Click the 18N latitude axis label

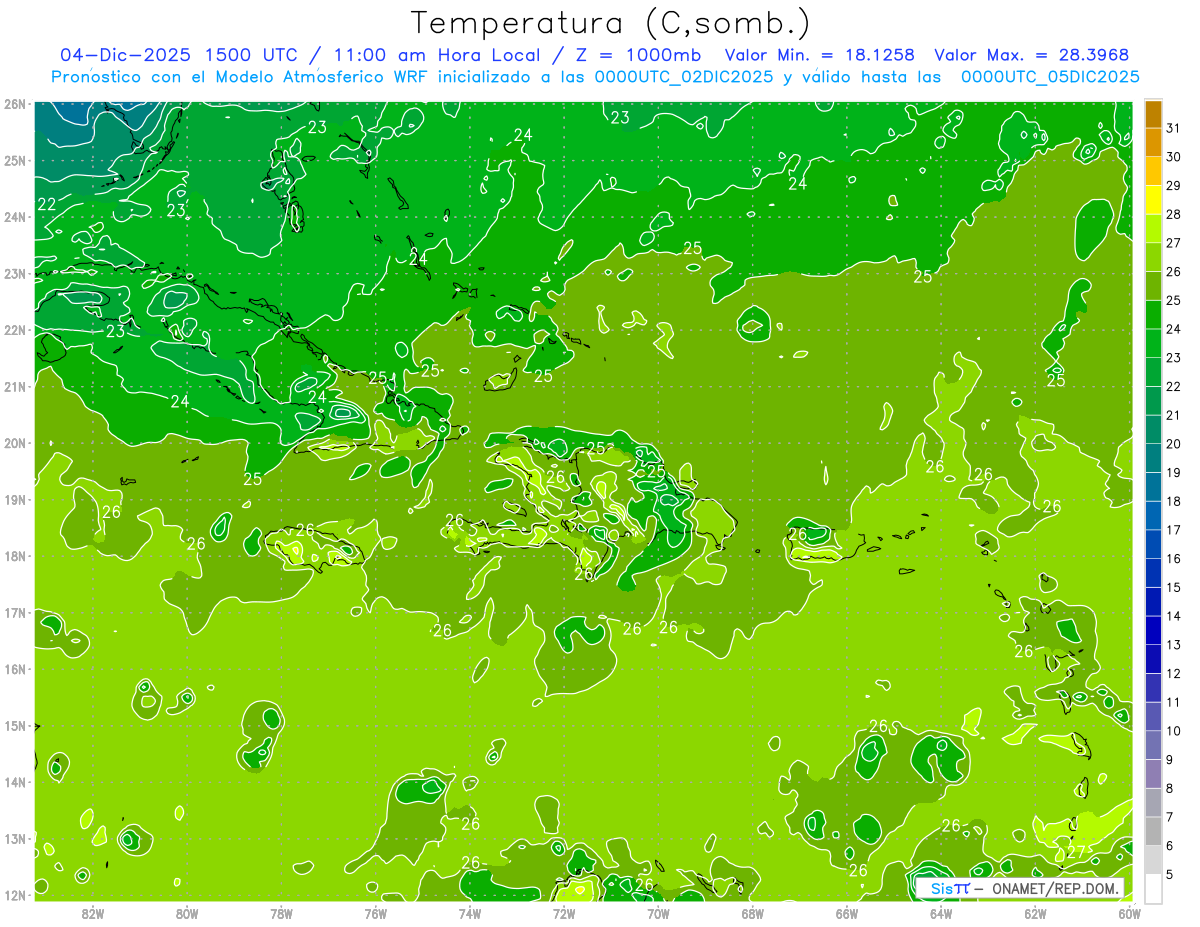(14, 556)
